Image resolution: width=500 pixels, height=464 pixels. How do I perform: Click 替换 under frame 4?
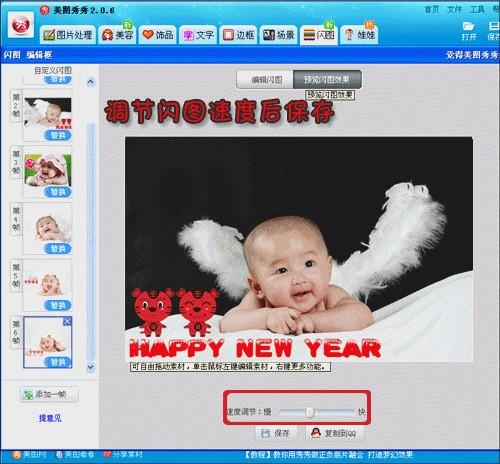tap(58, 249)
